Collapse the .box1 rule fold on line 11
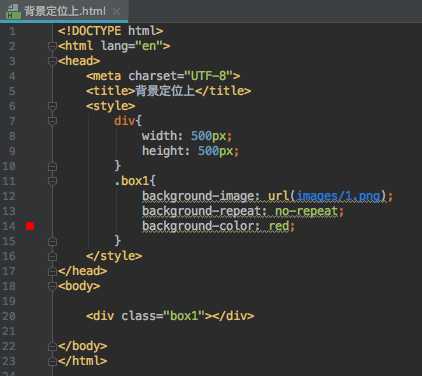 52,181
